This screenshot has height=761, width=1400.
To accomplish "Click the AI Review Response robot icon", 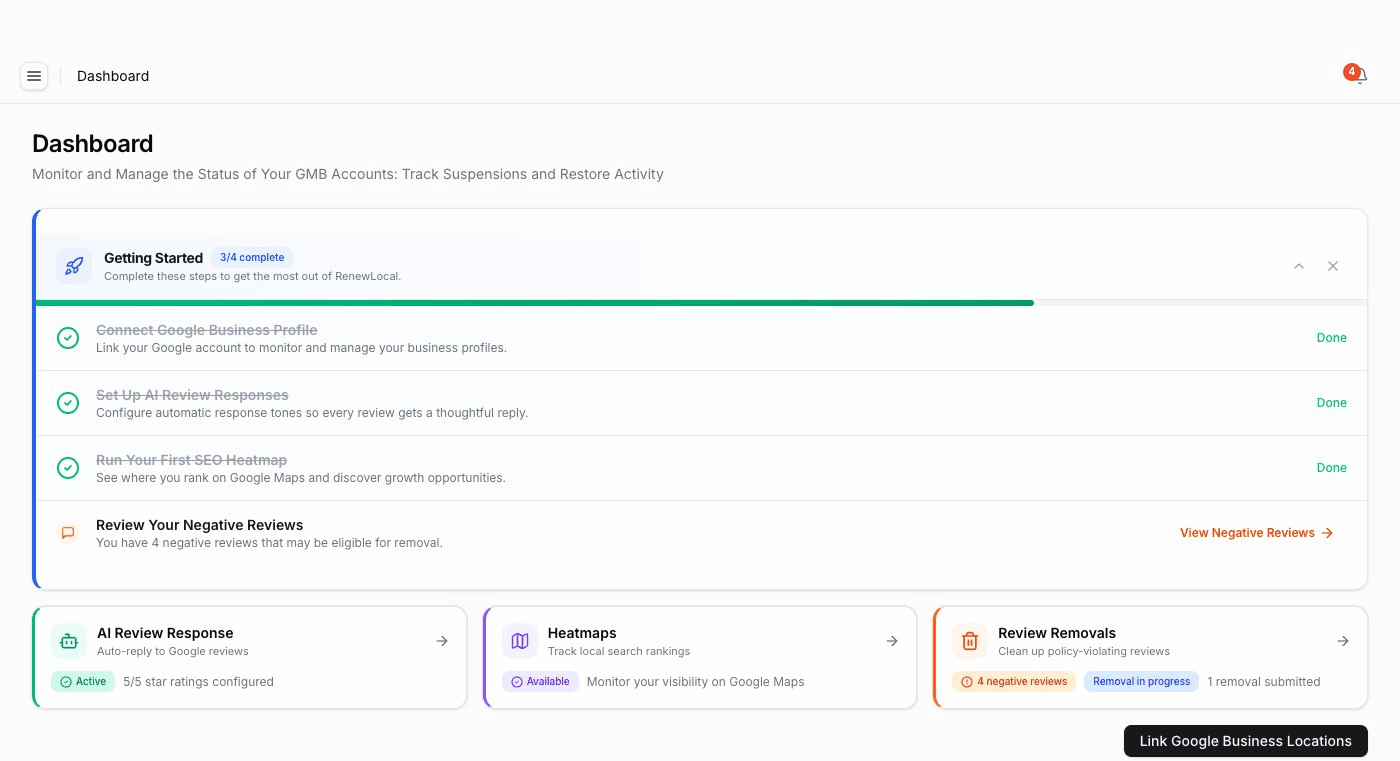I will pos(68,641).
